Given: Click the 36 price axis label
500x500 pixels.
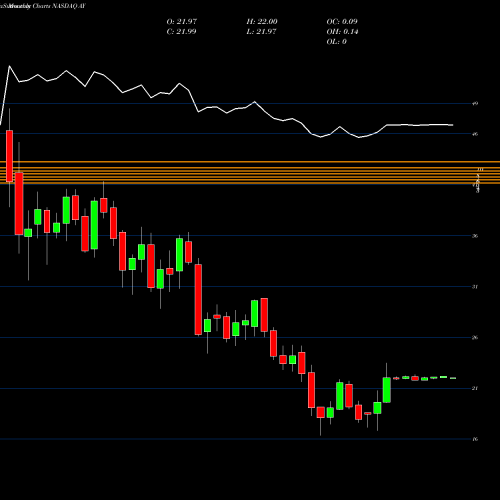Looking at the screenshot, I should tap(475, 236).
